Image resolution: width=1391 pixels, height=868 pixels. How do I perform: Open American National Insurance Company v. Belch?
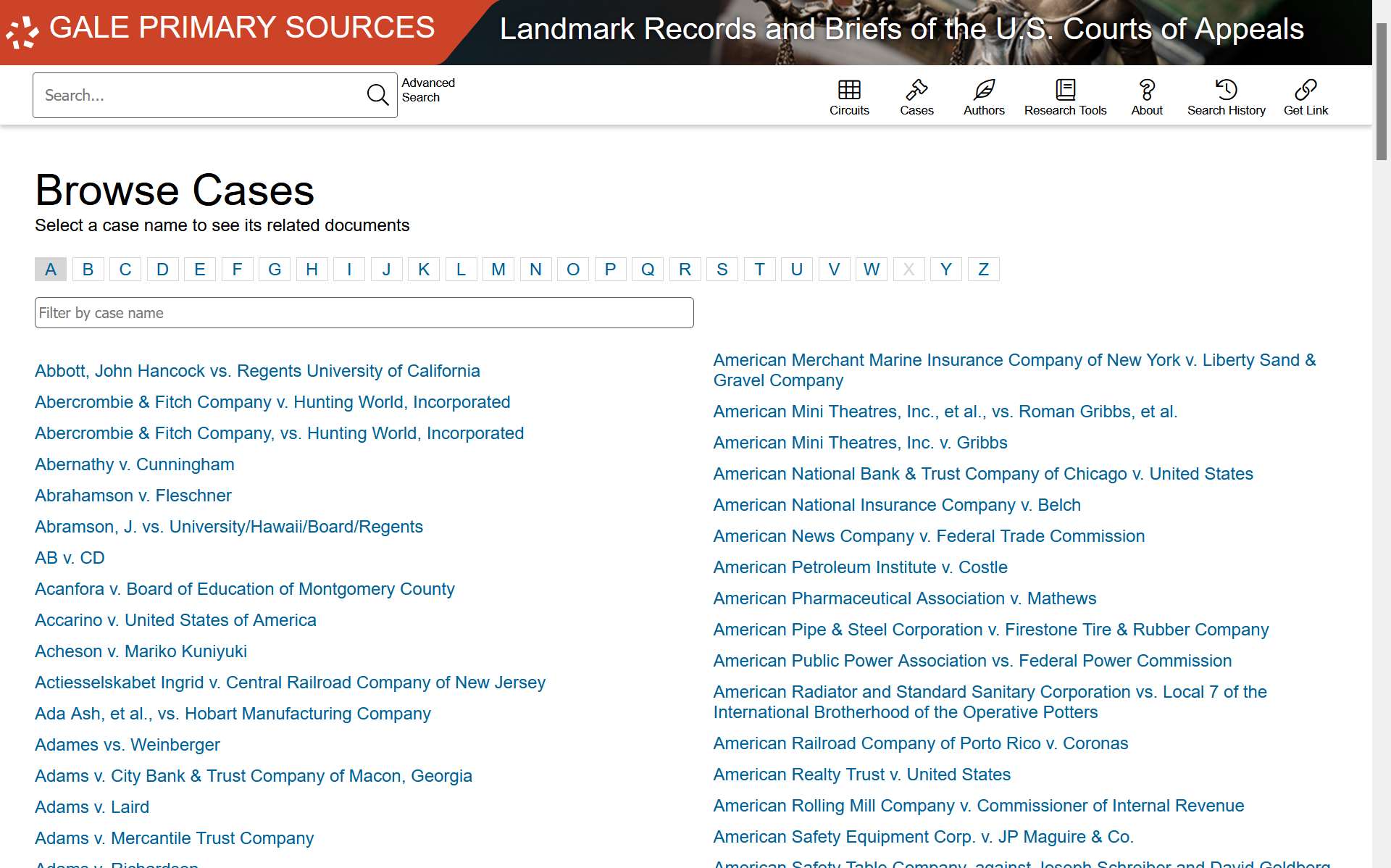tap(897, 505)
